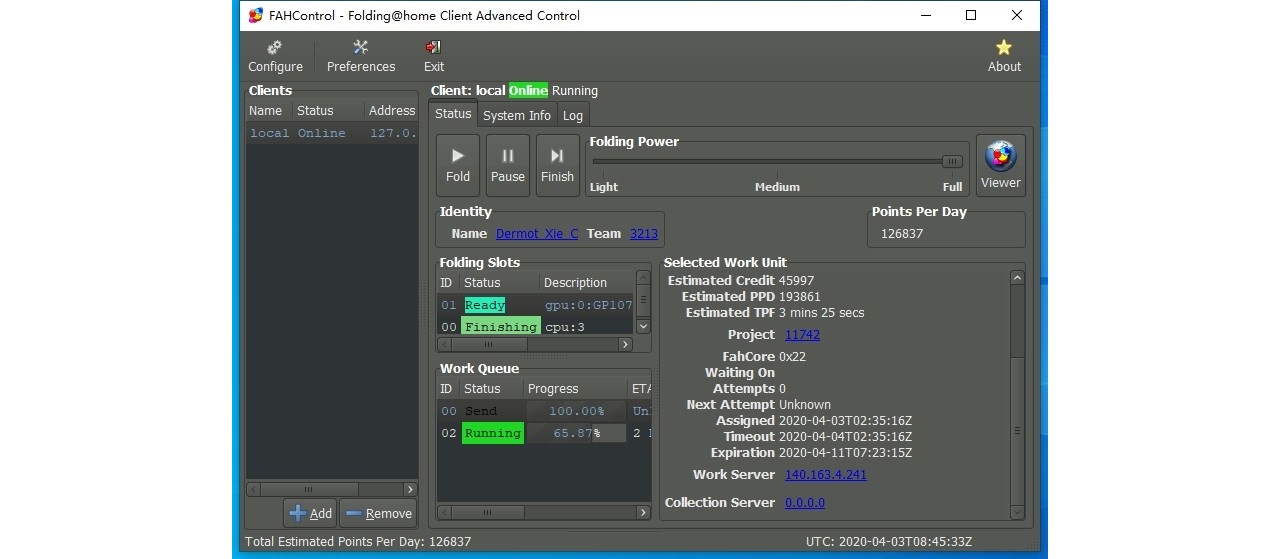Image resolution: width=1280 pixels, height=559 pixels.
Task: Open the Dermot_Xie_C identity name link
Action: tap(537, 233)
